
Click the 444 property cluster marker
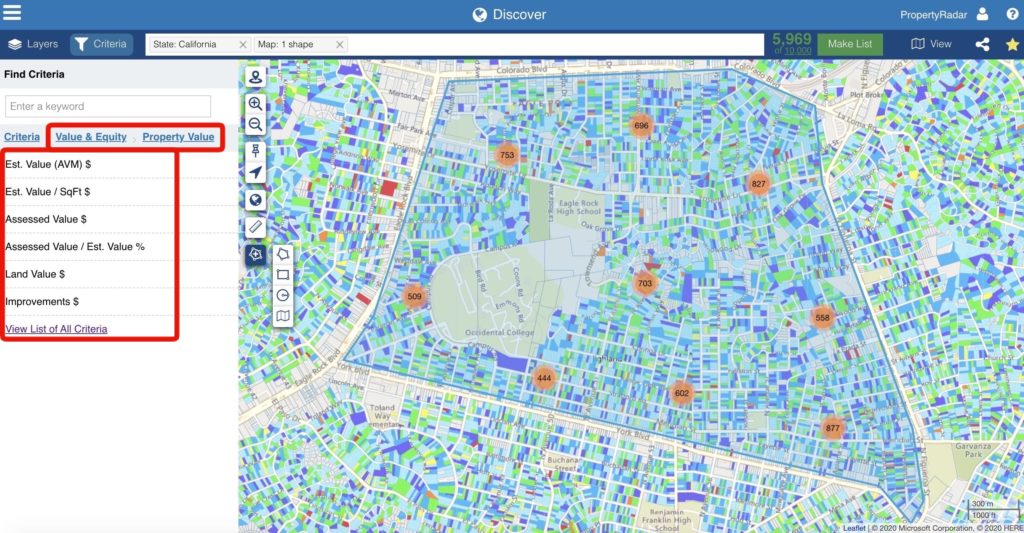click(544, 378)
